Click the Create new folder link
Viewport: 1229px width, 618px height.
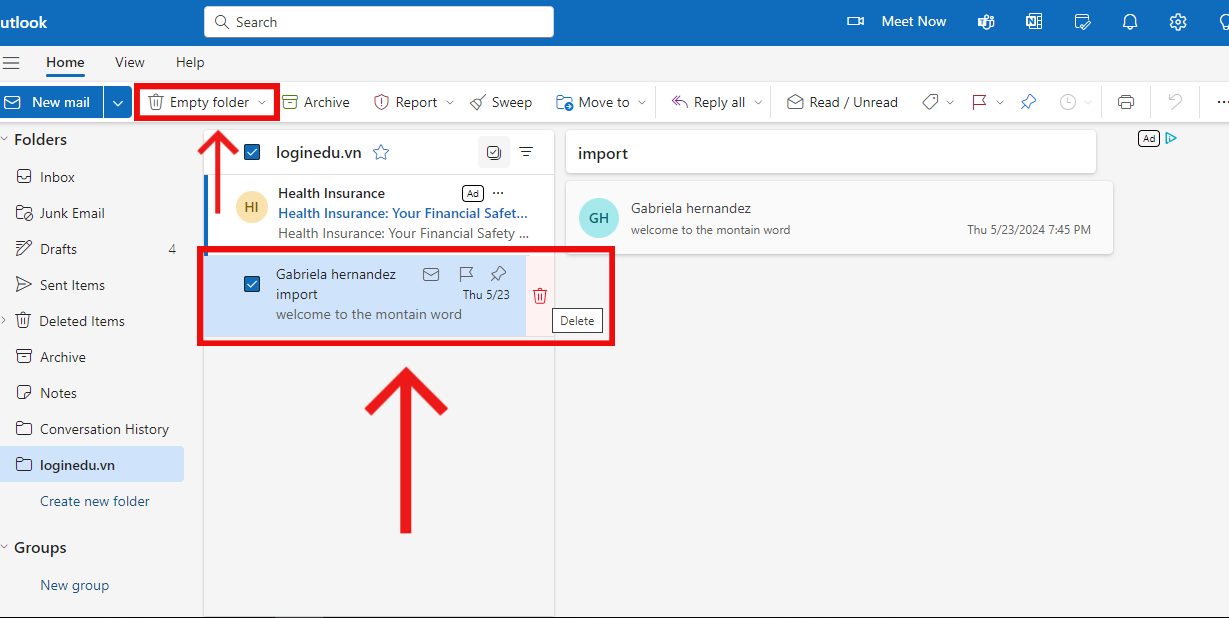[x=95, y=501]
